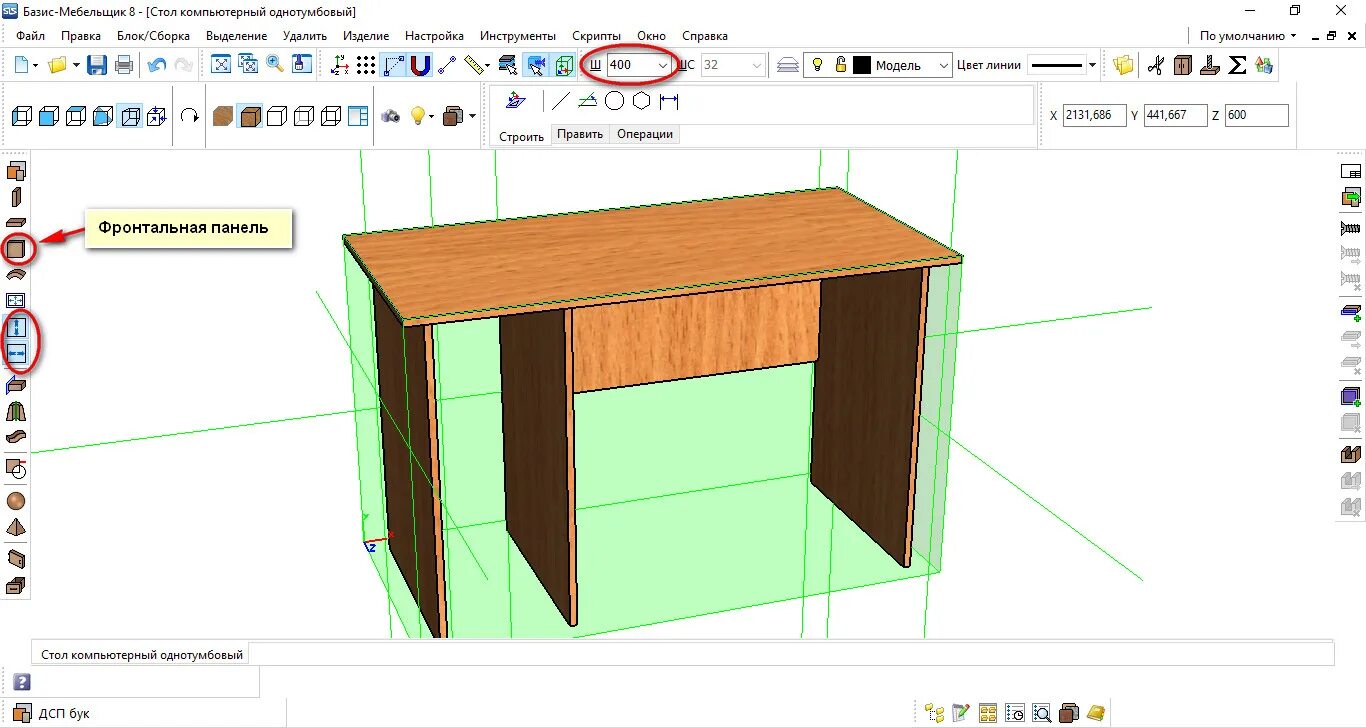Open the Стол компьютерный однотумбовый document tab
1366x728 pixels.
coord(142,655)
